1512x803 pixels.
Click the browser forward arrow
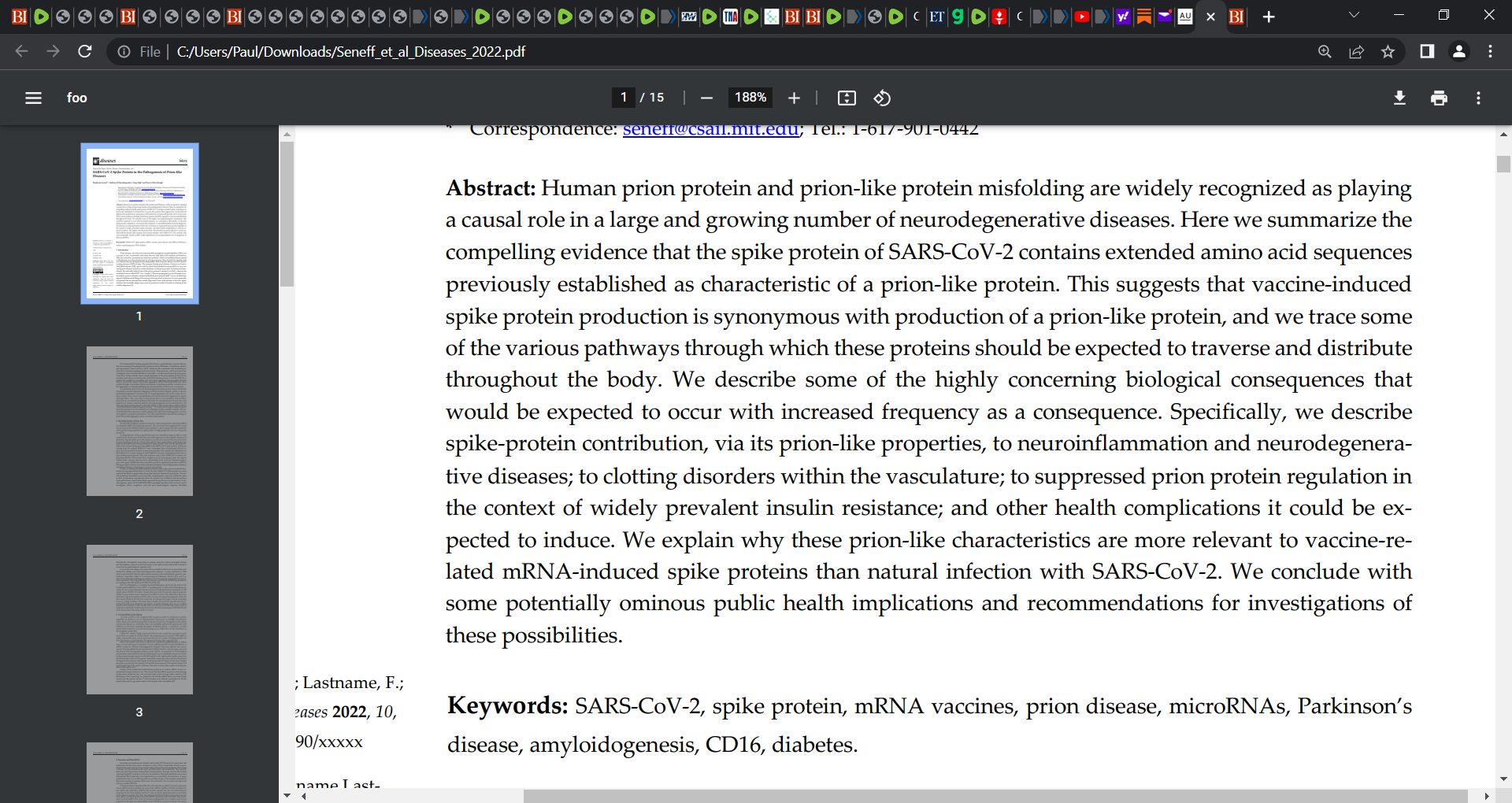pos(53,51)
